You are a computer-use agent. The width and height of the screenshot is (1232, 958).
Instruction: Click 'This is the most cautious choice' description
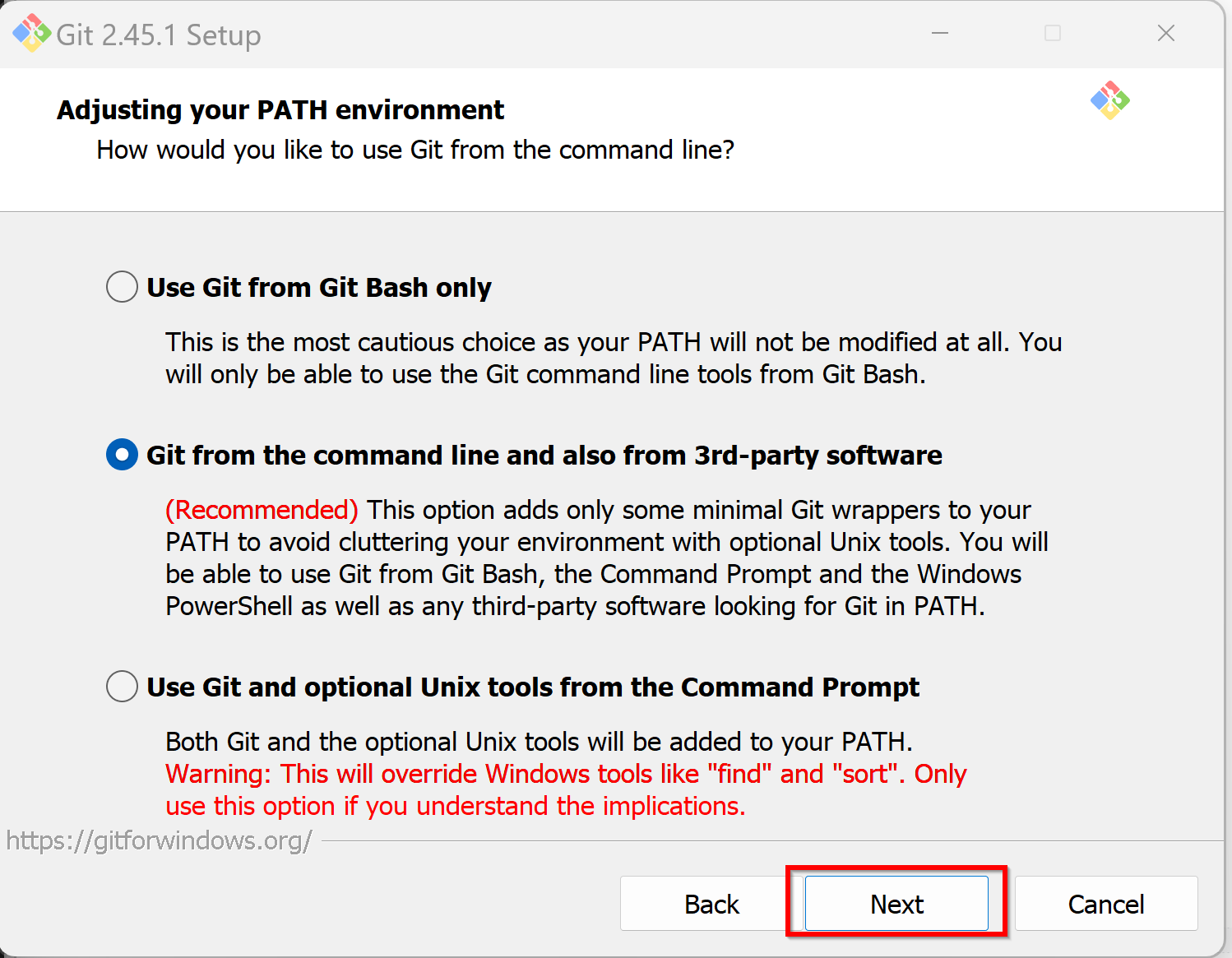[x=614, y=358]
